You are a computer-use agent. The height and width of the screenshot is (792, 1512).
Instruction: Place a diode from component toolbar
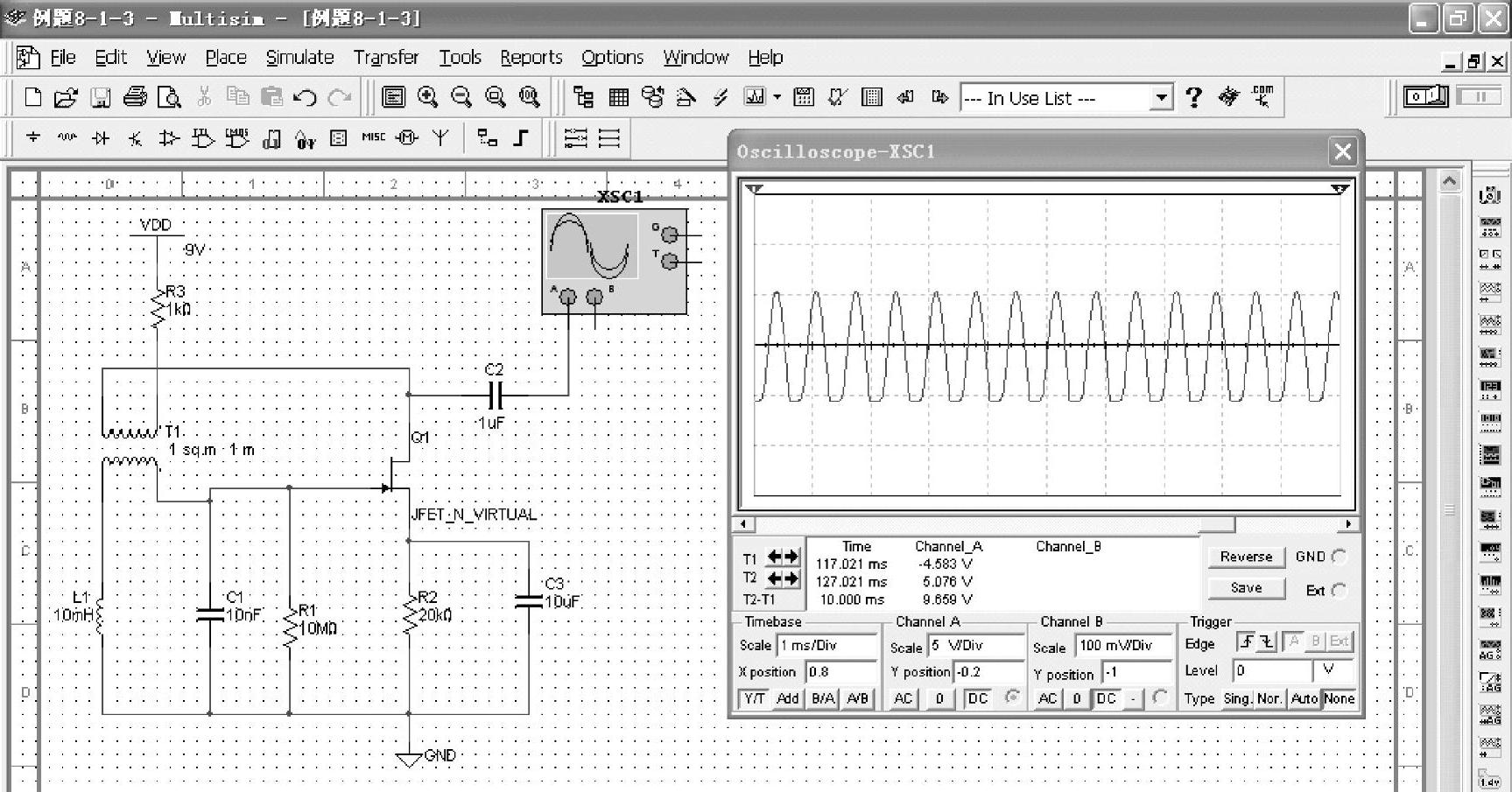(101, 138)
